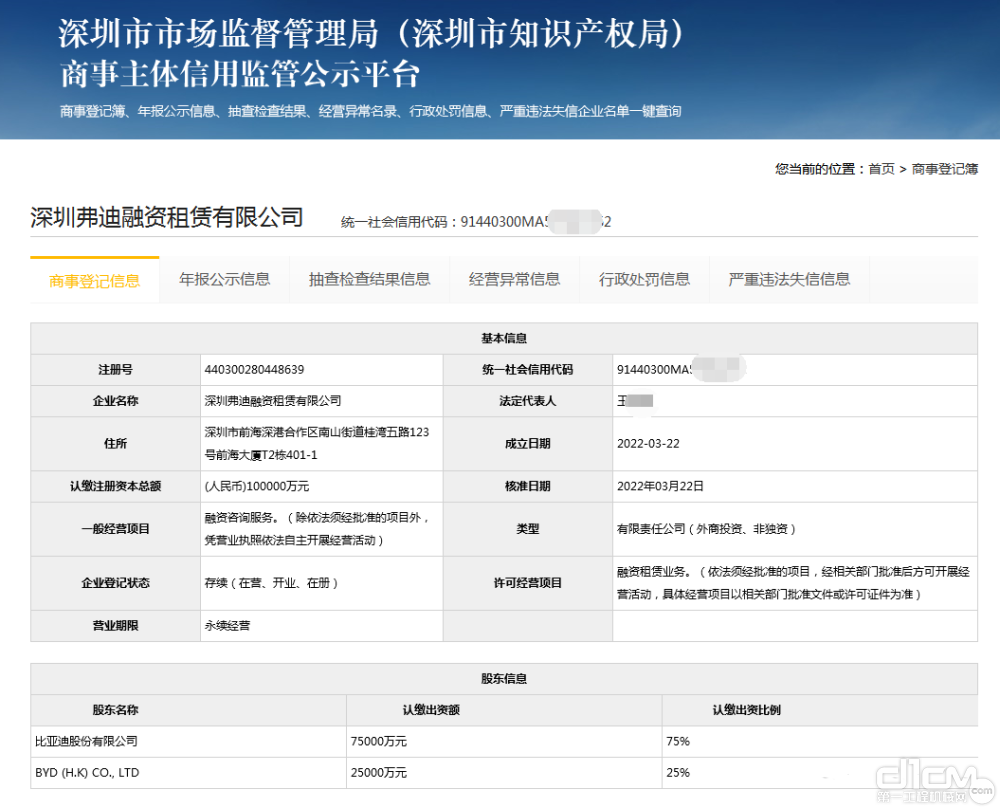Click the 统一社会信用代码 table label cell
Viewport: 1000px width, 808px height.
click(x=527, y=370)
